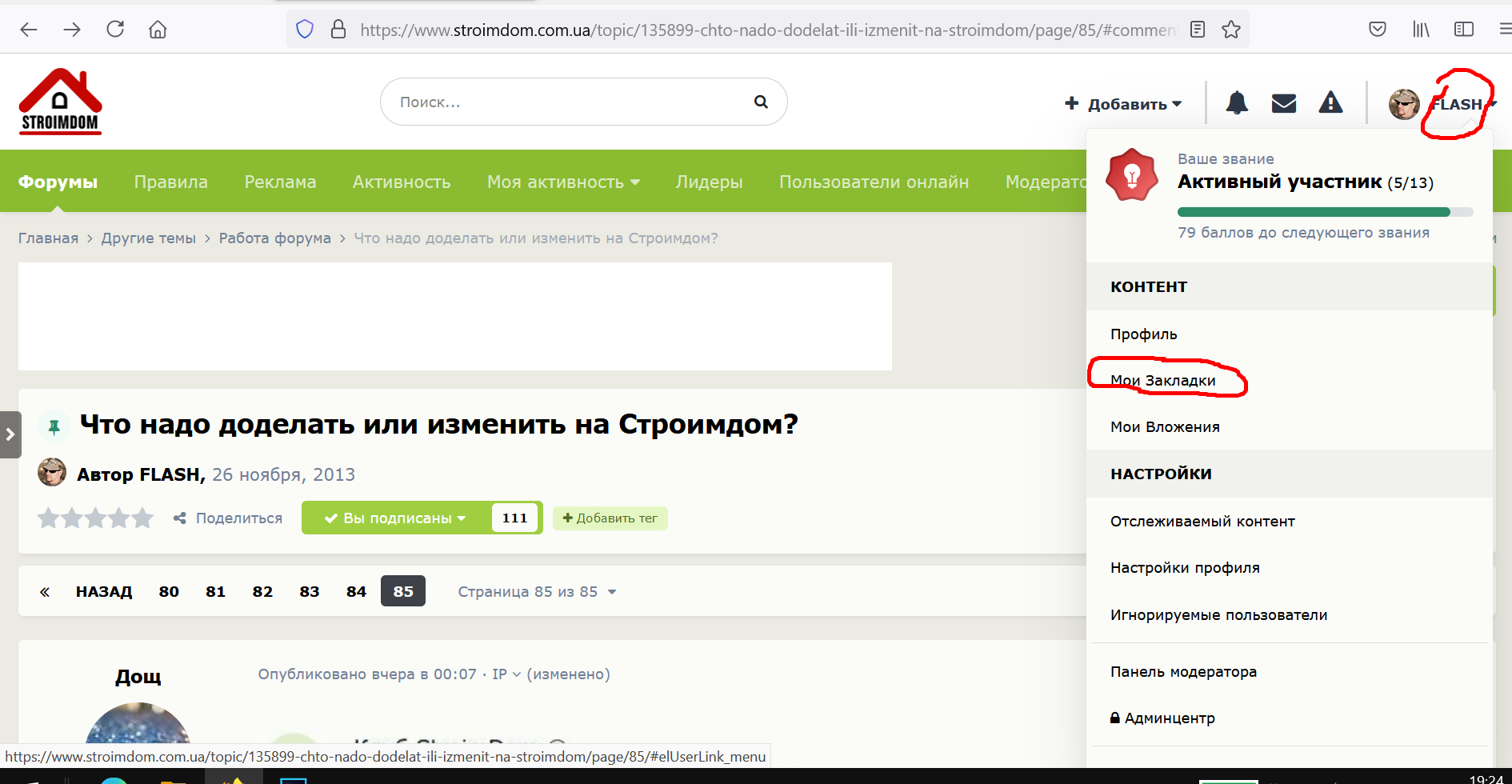The width and height of the screenshot is (1512, 784).
Task: Open Админцентр menu item
Action: point(1290,718)
